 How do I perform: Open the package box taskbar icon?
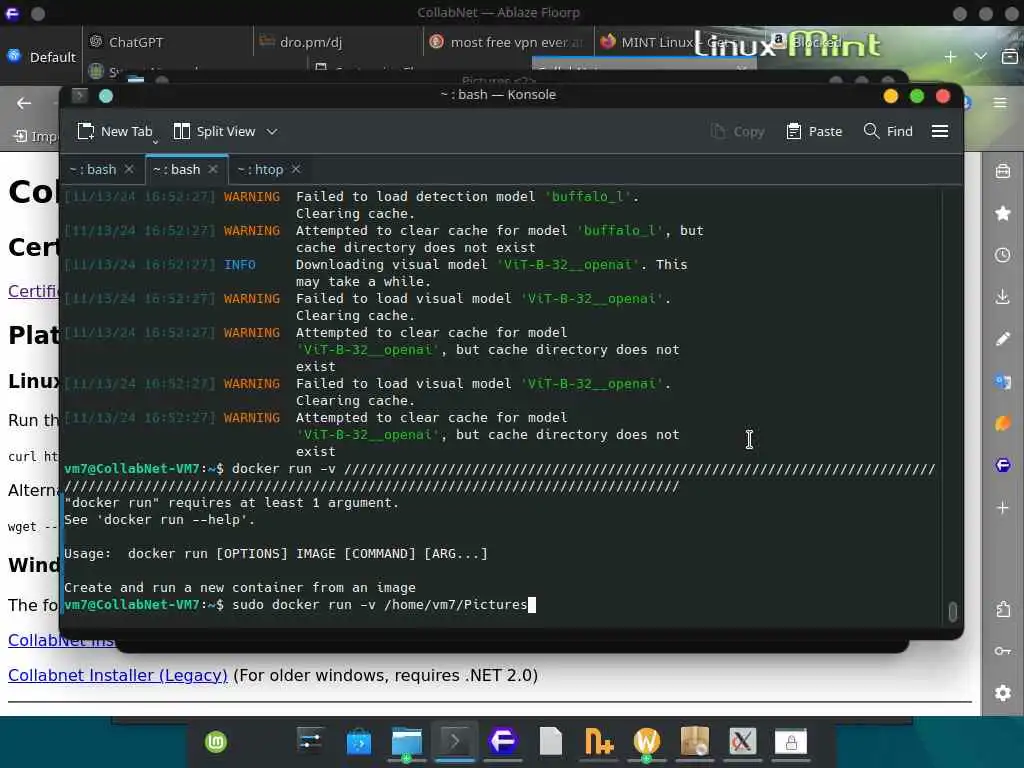coord(695,742)
